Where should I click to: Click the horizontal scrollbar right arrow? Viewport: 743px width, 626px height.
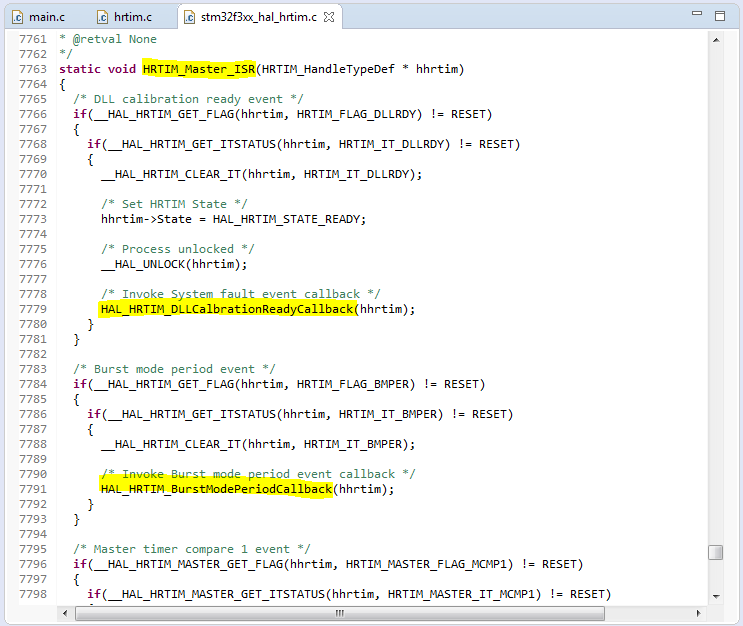698,613
